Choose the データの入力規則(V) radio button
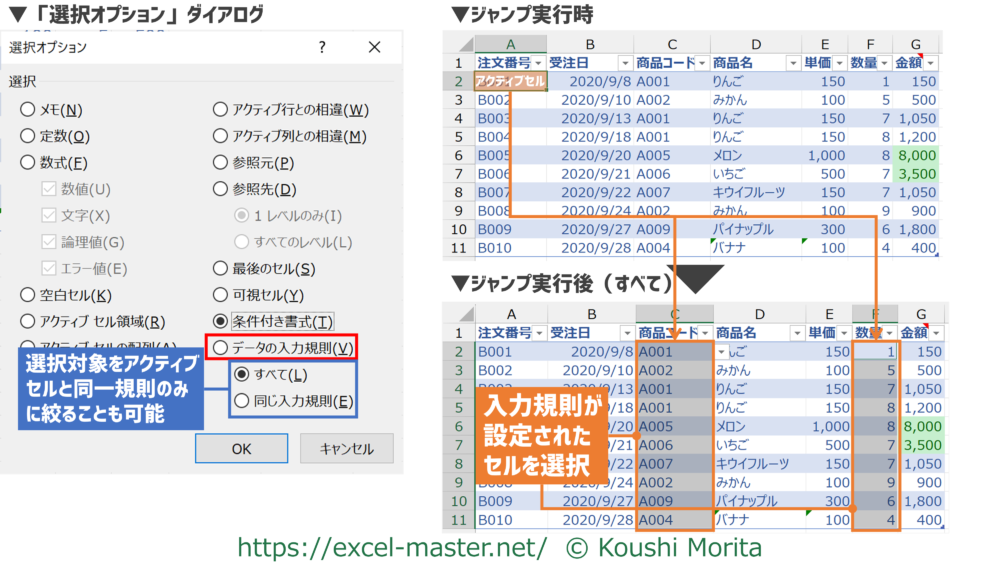The height and width of the screenshot is (563, 1000). tap(221, 347)
